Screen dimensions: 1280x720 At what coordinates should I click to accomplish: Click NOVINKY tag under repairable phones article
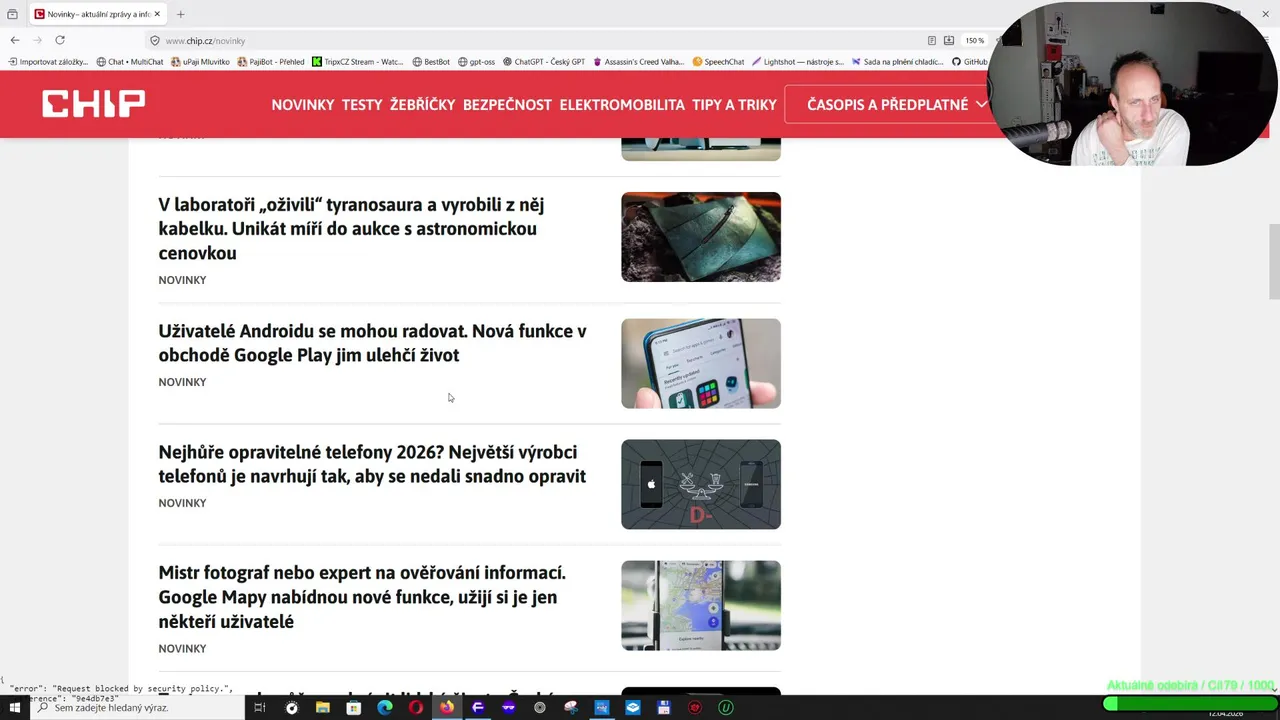tap(182, 503)
